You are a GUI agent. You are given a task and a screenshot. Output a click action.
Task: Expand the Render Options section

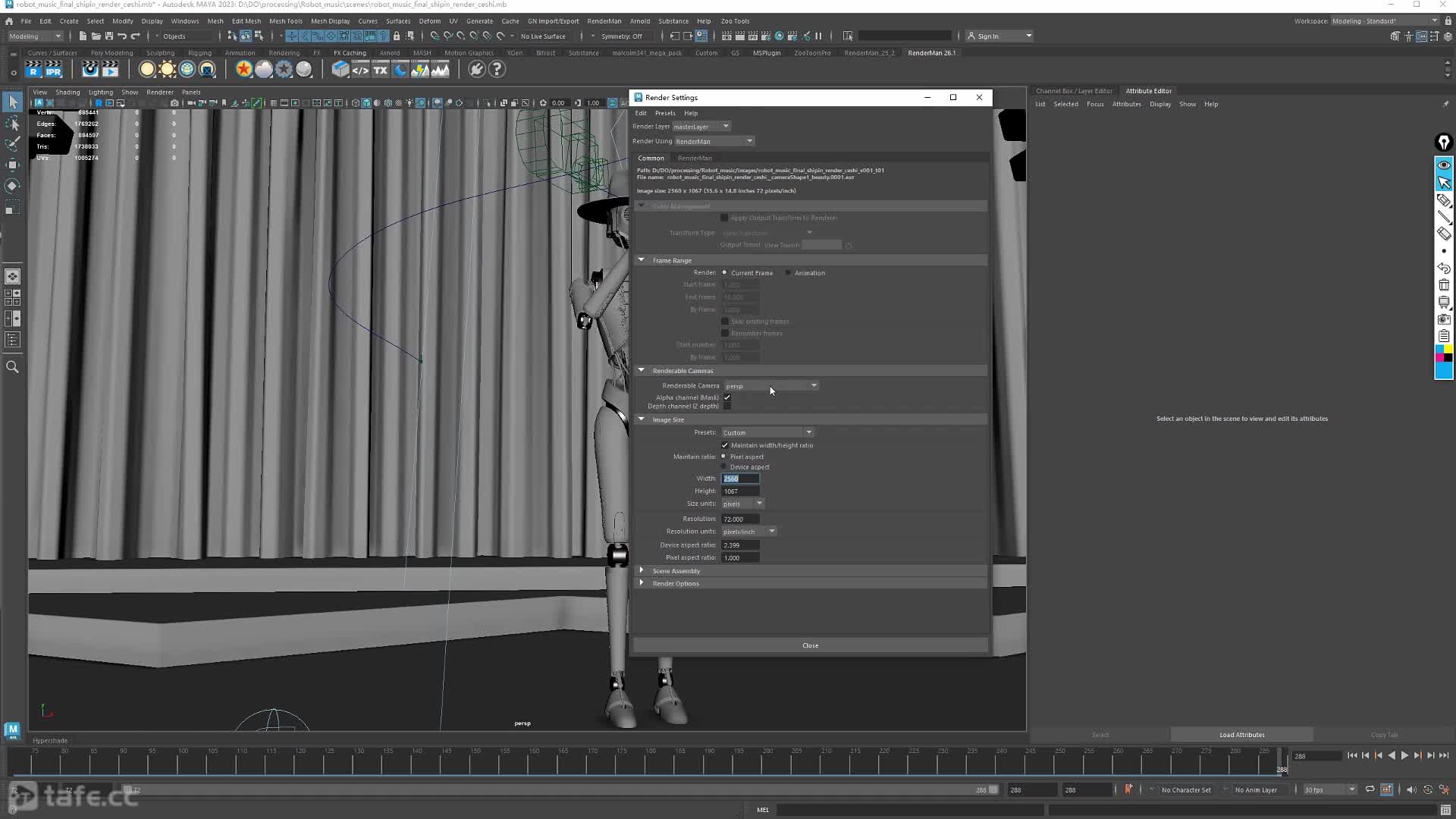642,583
